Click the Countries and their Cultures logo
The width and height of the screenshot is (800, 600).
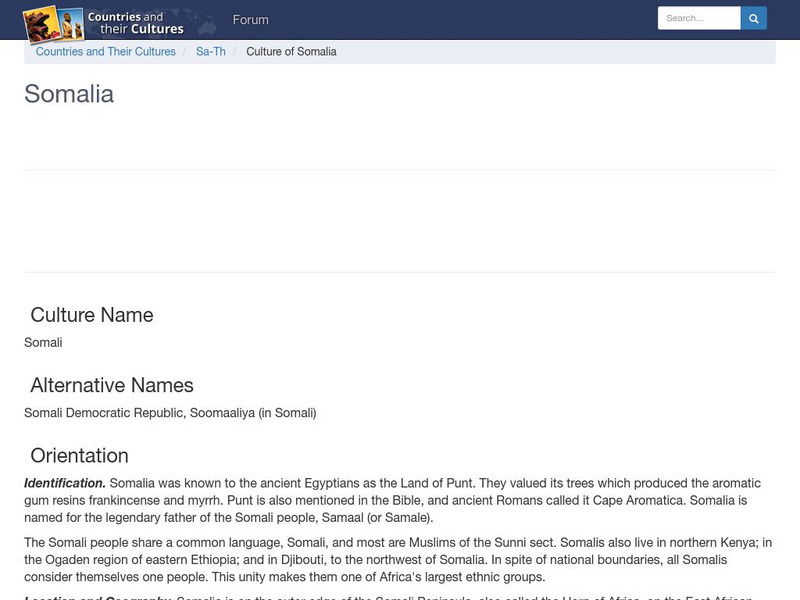(x=104, y=23)
